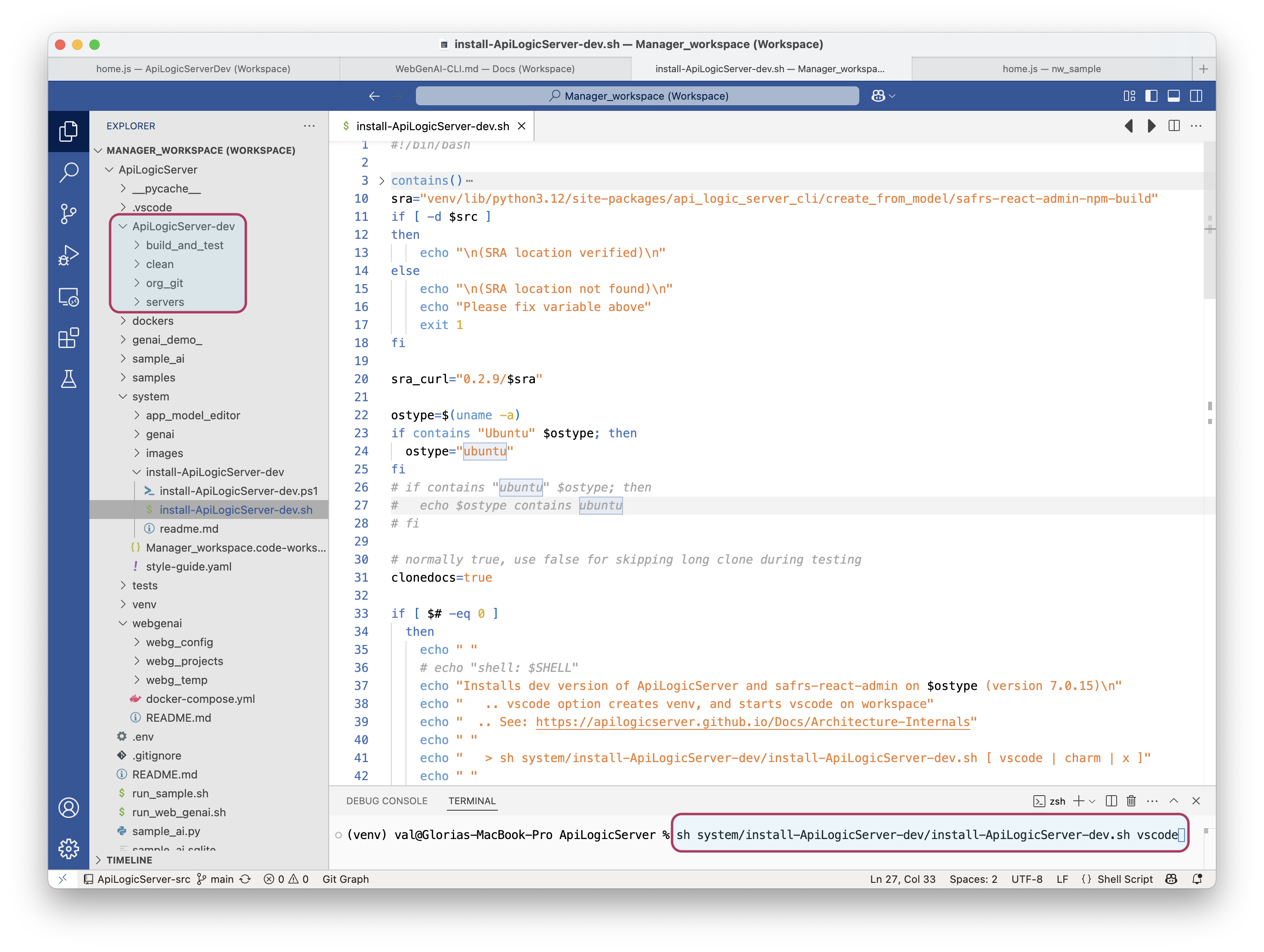Switch to home.js ApiLogicServerDev window tab

point(193,69)
